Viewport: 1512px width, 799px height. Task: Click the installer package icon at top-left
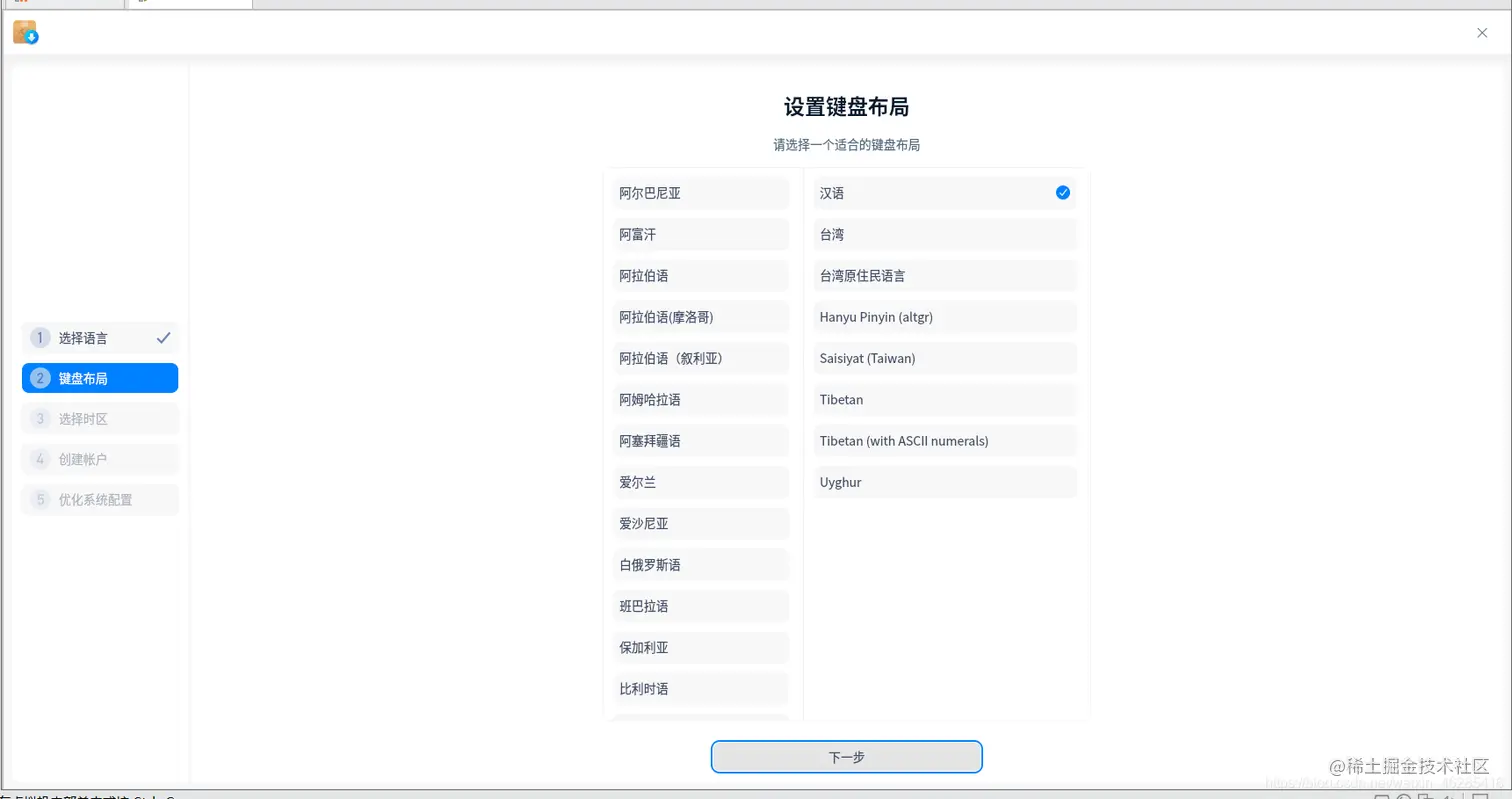(x=25, y=32)
